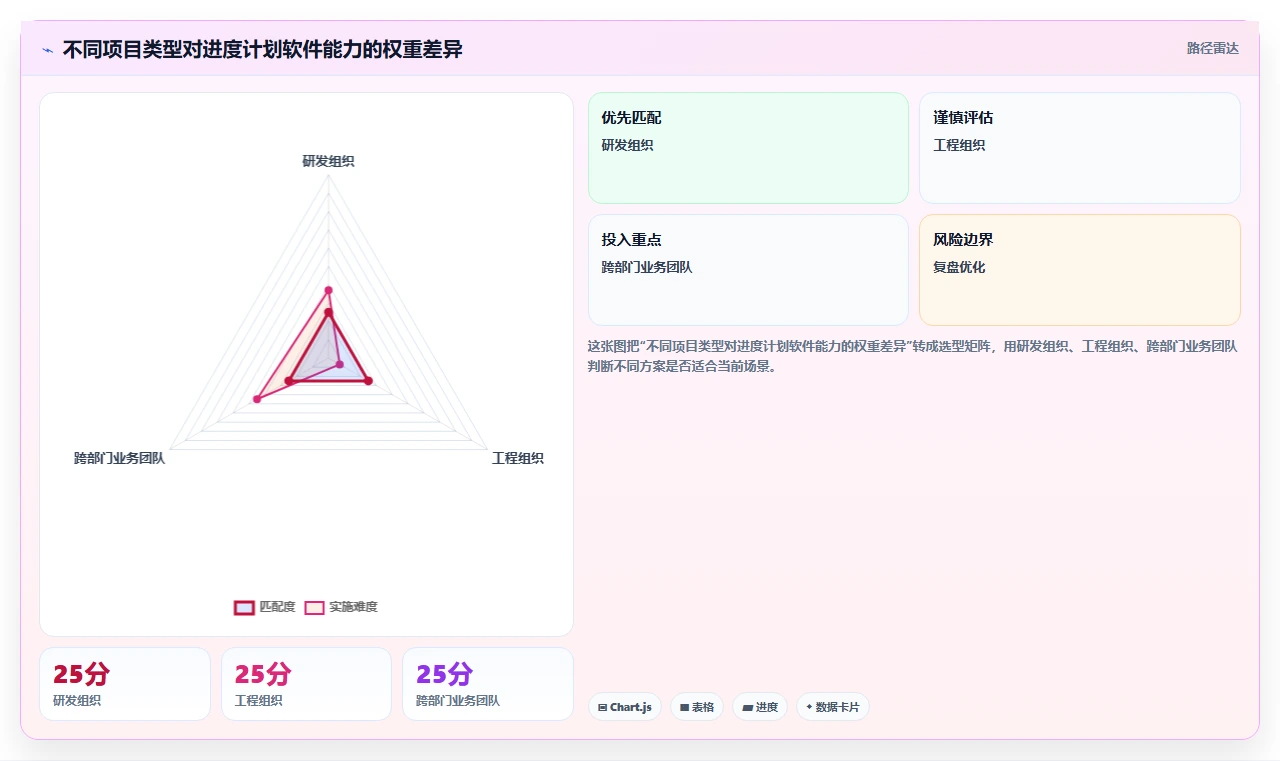Click the 工程组织 radar axis label
This screenshot has width=1280, height=761.
518,458
